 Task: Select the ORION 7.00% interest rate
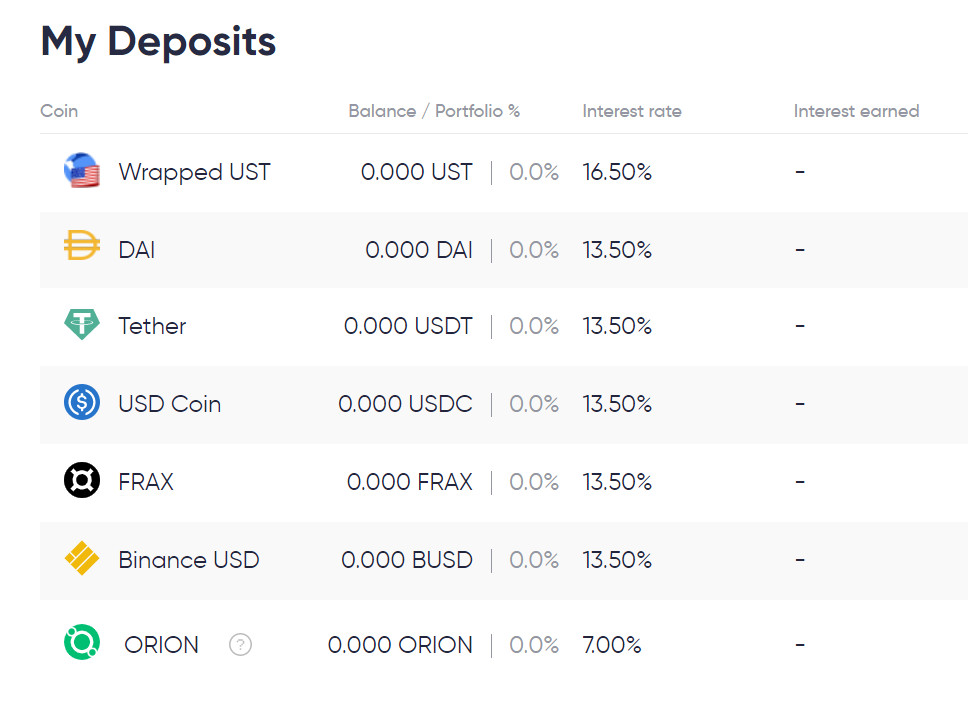612,644
